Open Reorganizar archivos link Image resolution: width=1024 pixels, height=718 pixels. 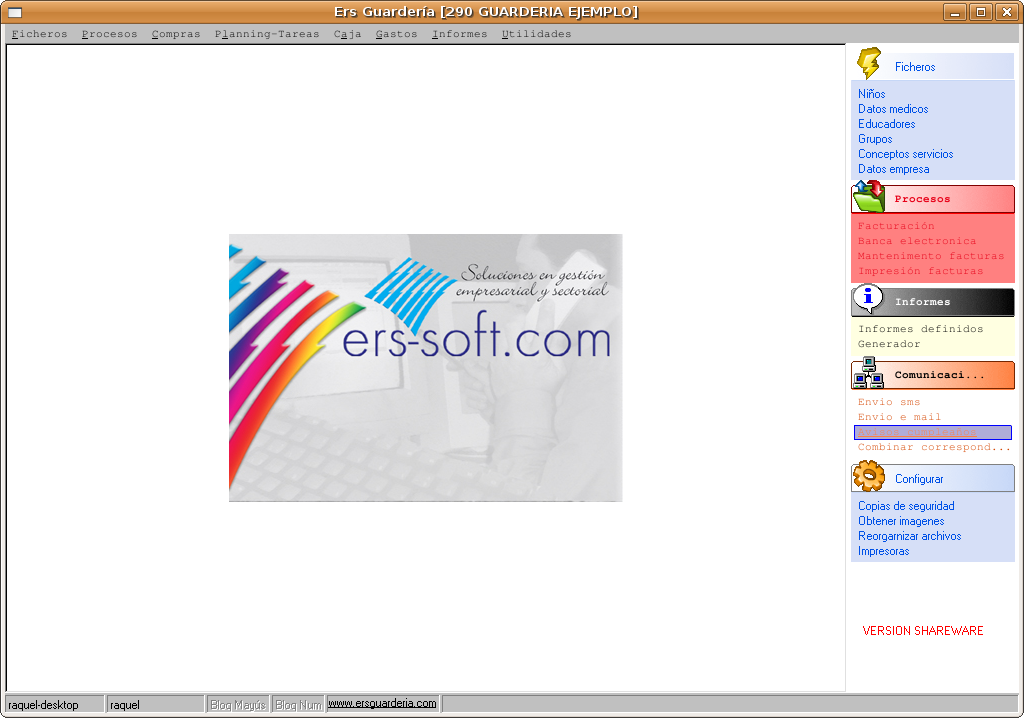coord(909,536)
